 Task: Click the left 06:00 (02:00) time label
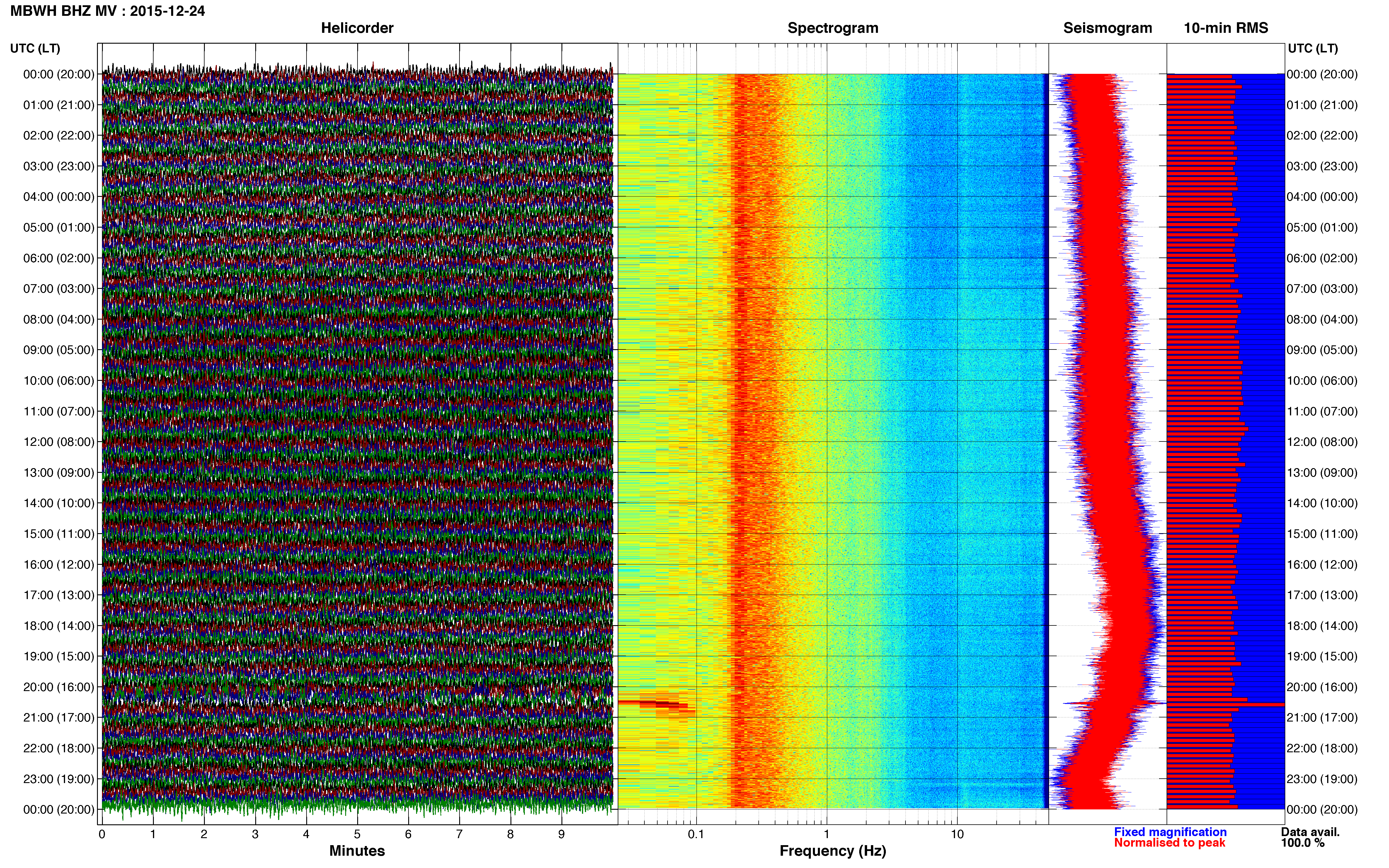[59, 258]
